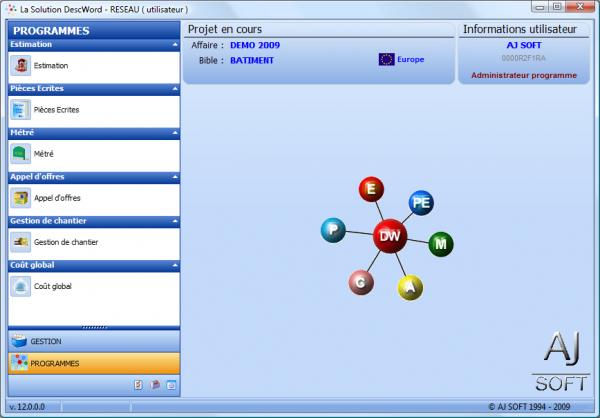This screenshot has width=600, height=418.
Task: Click the Informations utilisateur heading
Action: coord(520,29)
